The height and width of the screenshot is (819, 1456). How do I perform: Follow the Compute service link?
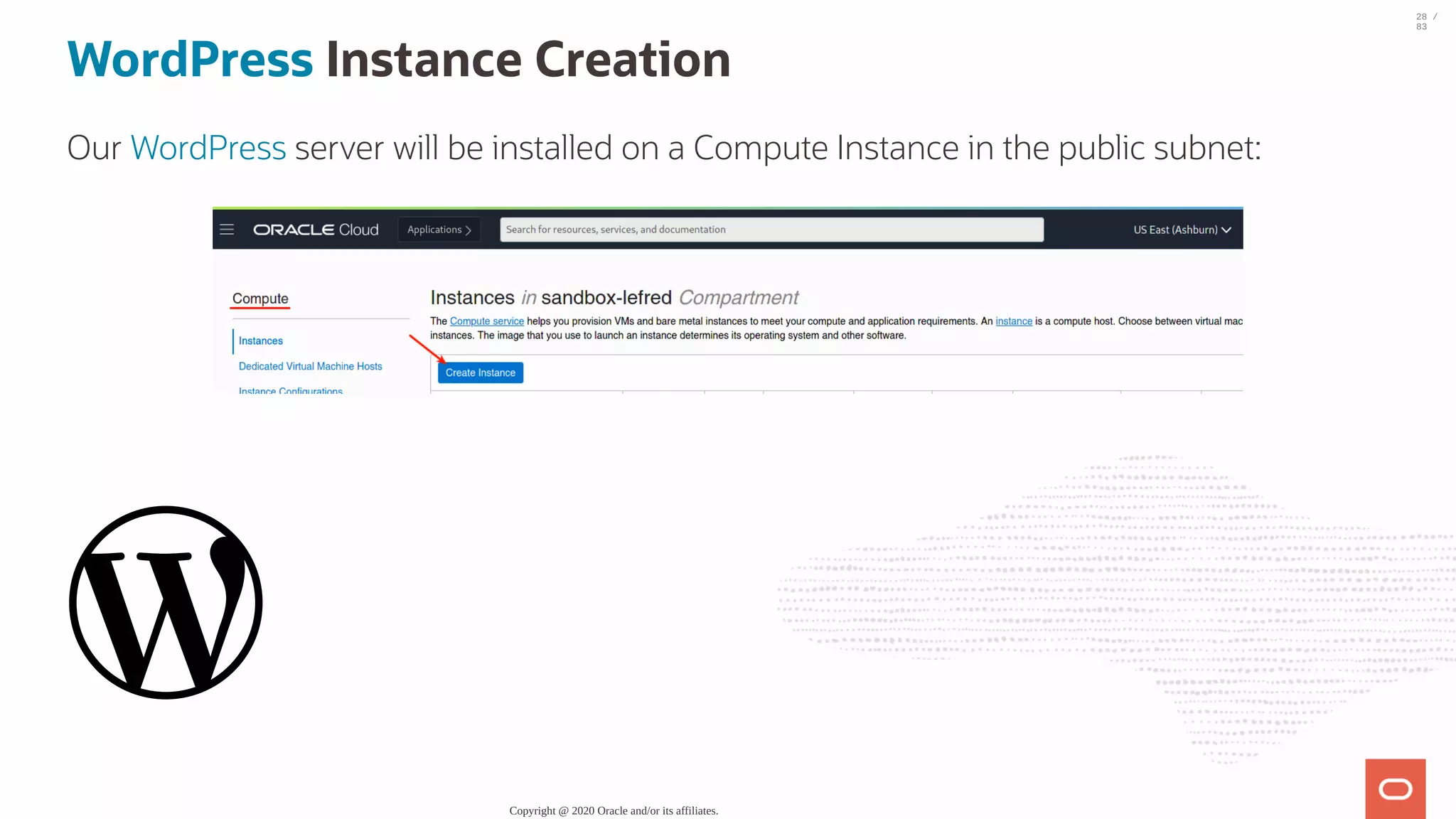click(487, 321)
